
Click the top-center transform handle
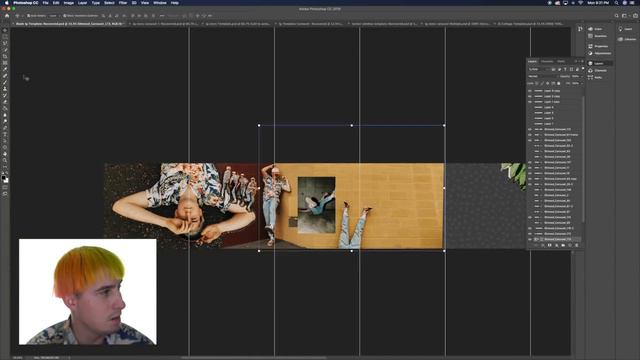[x=352, y=125]
